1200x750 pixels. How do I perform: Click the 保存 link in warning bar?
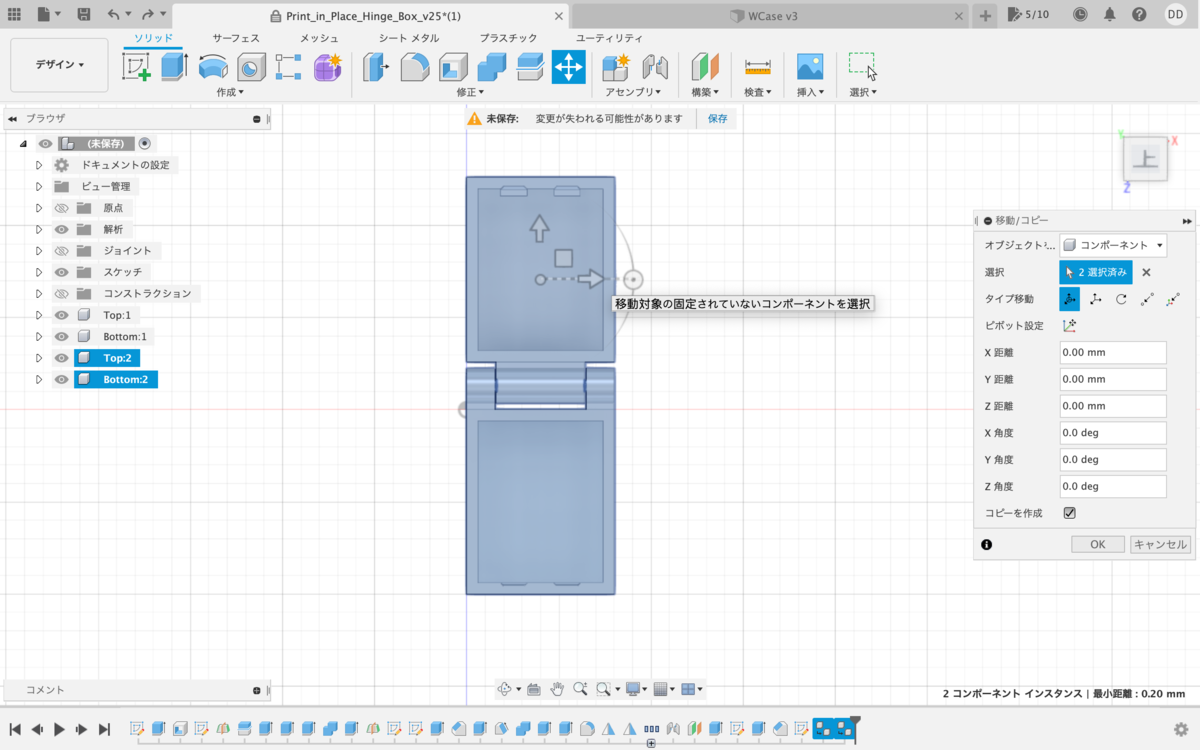pyautogui.click(x=718, y=118)
